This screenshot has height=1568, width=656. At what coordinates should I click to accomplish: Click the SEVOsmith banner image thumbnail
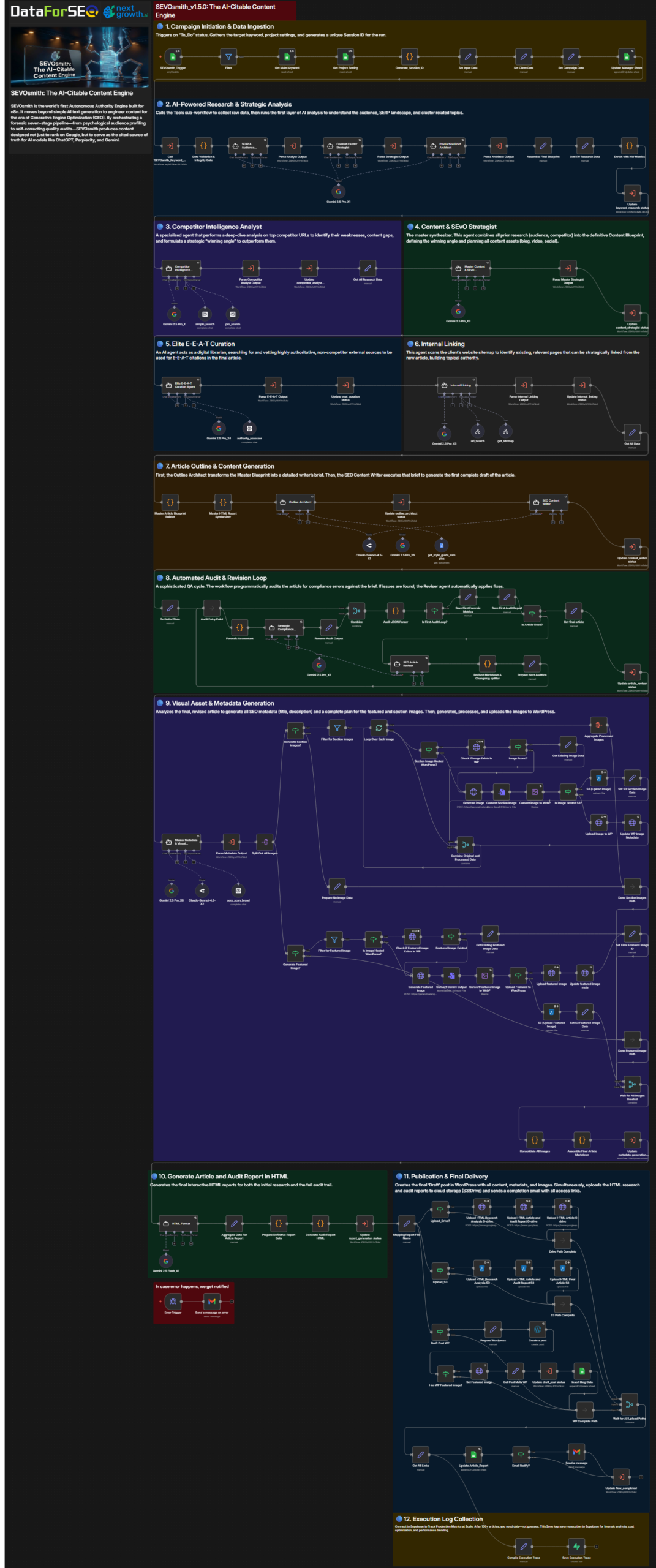[80, 57]
